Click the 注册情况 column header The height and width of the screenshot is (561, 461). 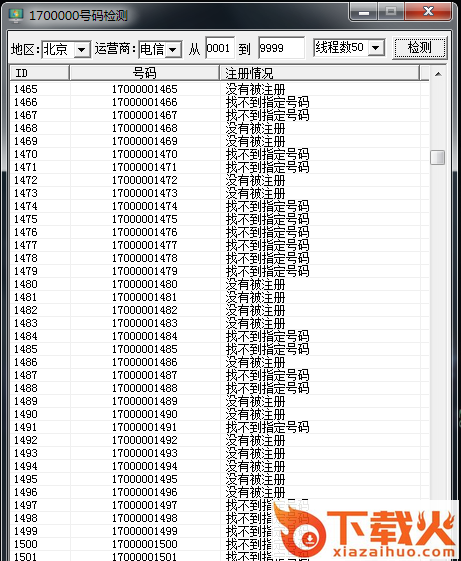[x=319, y=73]
